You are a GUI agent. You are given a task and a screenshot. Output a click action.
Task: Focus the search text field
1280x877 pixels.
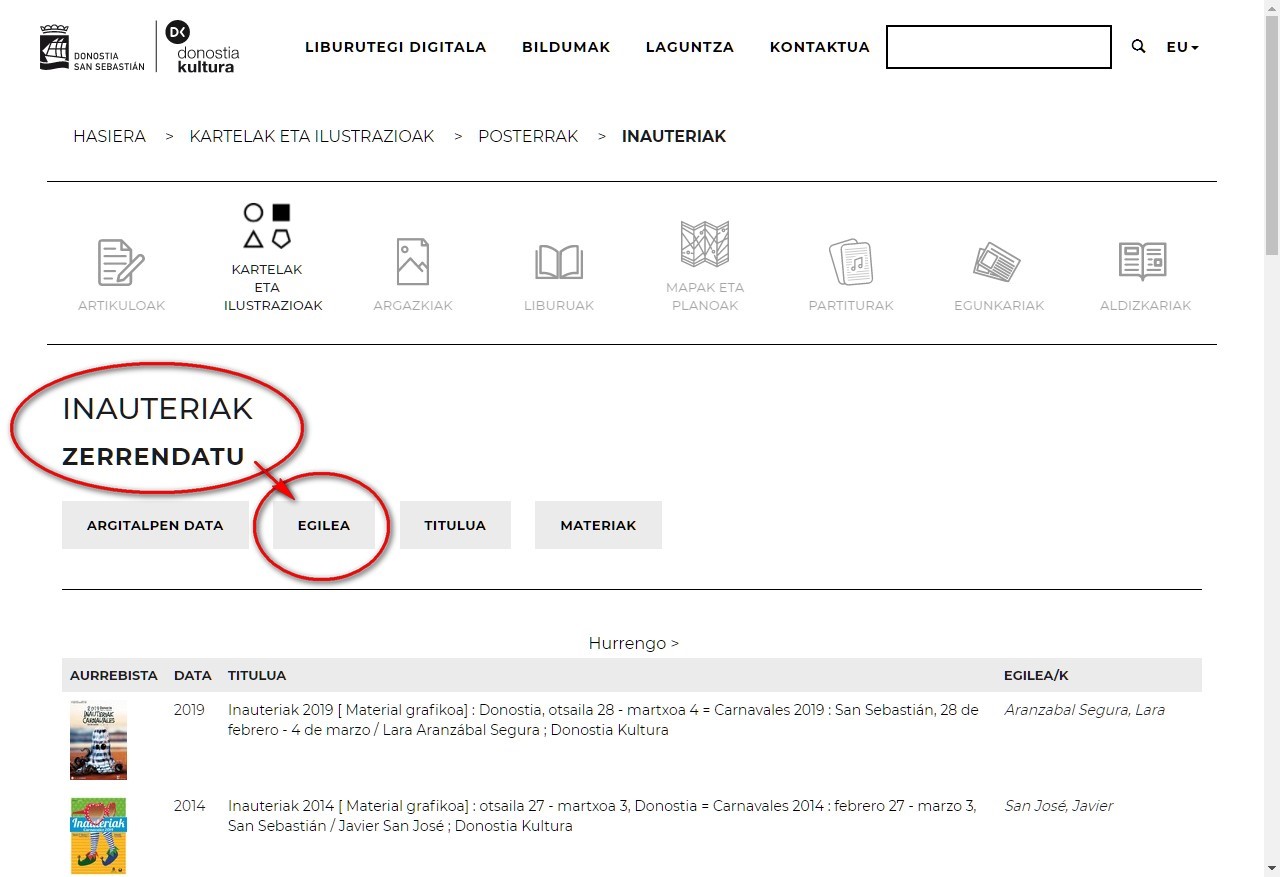998,47
